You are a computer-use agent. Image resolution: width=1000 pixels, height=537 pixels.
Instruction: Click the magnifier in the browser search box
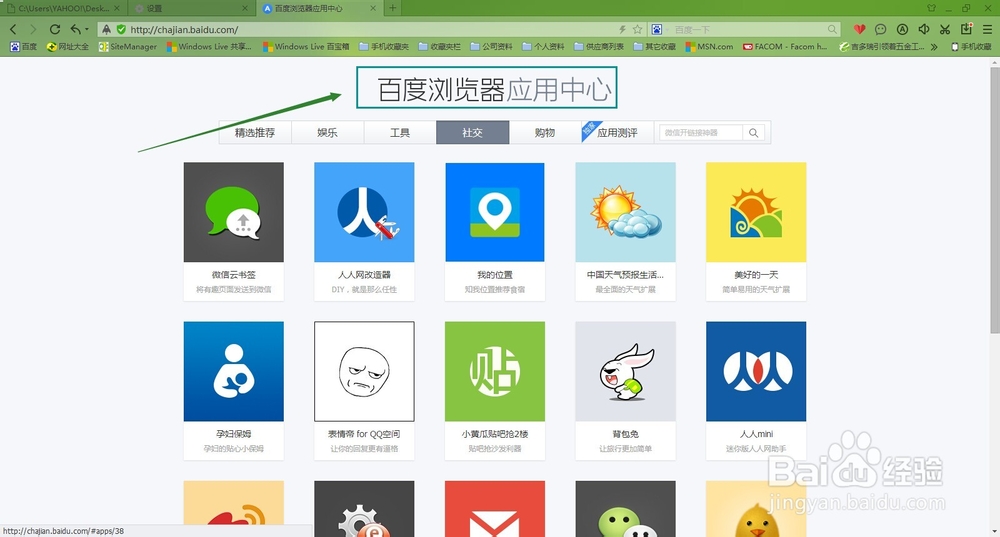(x=832, y=29)
